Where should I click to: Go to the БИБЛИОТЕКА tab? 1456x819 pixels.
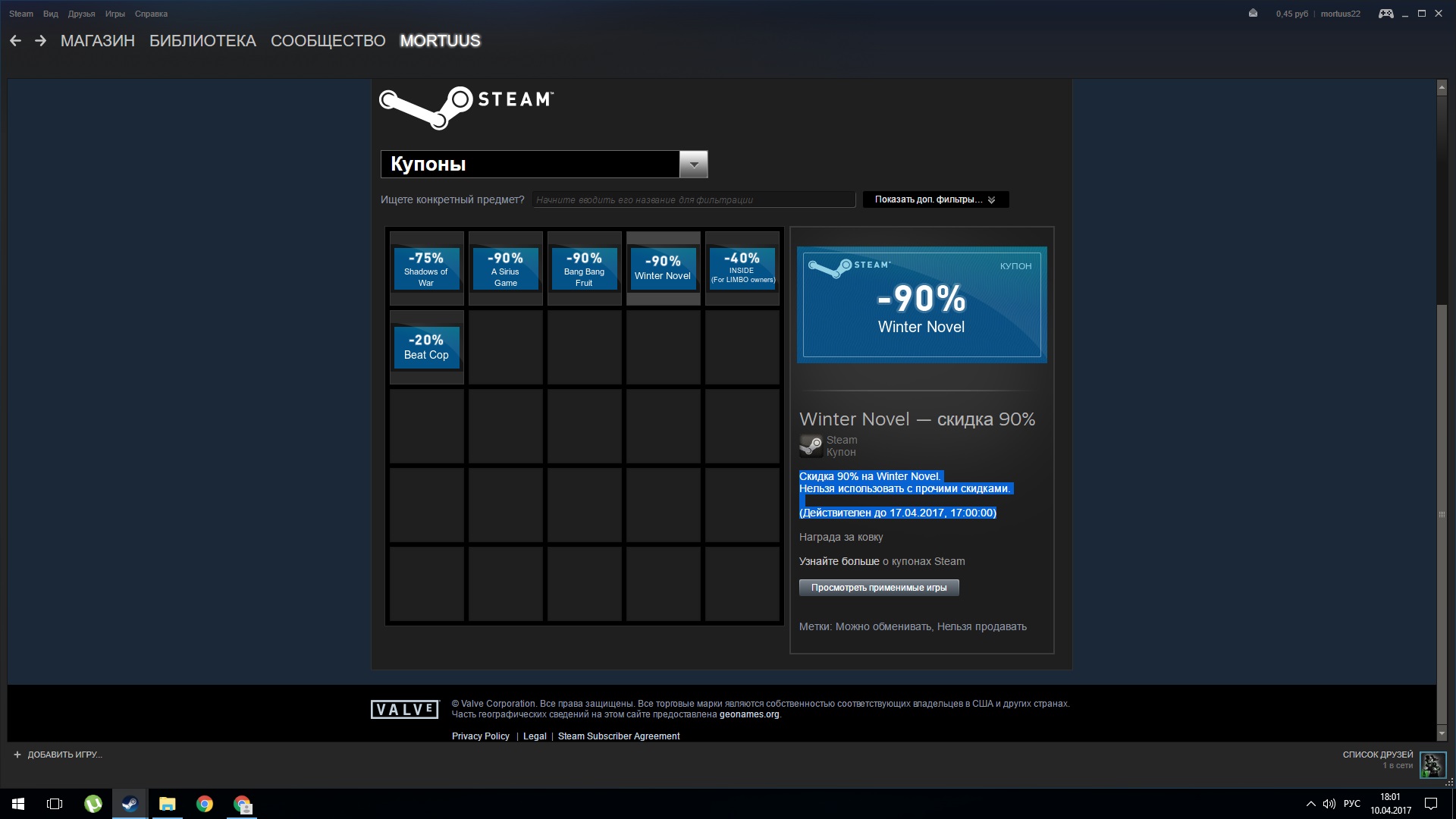click(202, 41)
